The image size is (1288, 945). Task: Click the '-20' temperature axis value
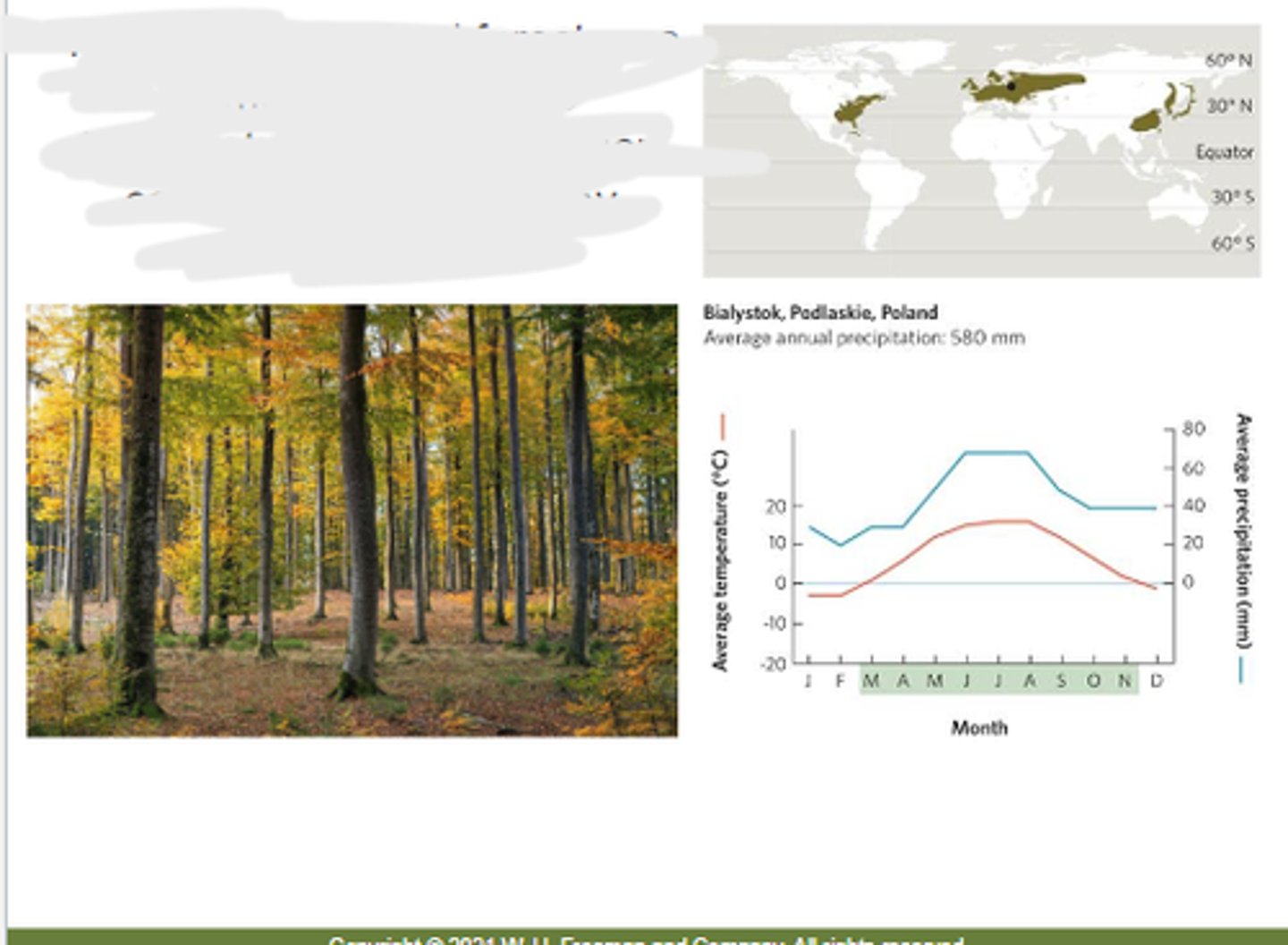pyautogui.click(x=774, y=663)
